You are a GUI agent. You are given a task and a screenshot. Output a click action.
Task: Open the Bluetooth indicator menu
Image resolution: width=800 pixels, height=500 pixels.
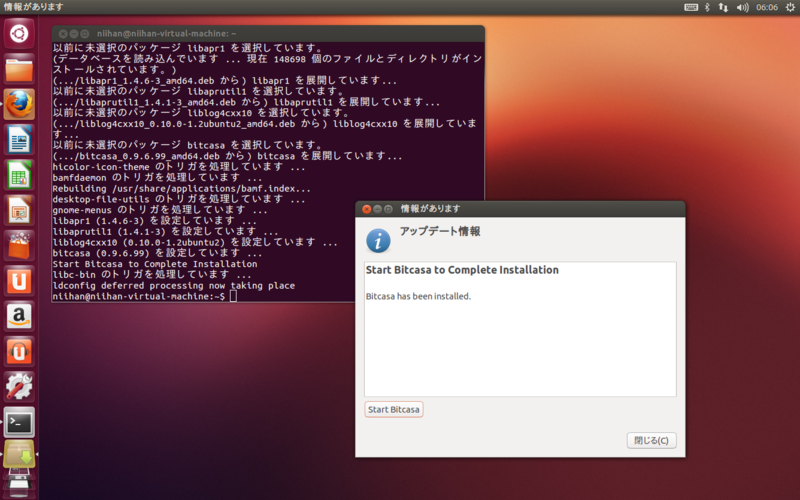coord(707,7)
